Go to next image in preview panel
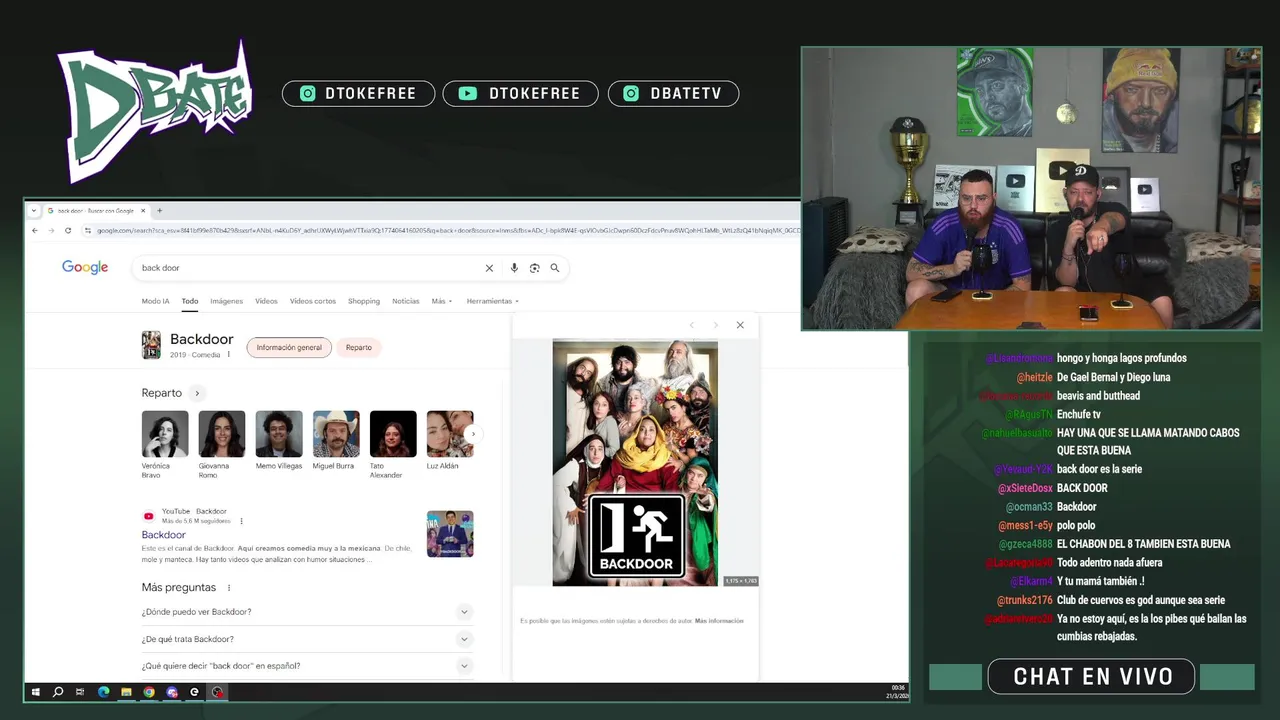Viewport: 1280px width, 720px height. (x=715, y=325)
